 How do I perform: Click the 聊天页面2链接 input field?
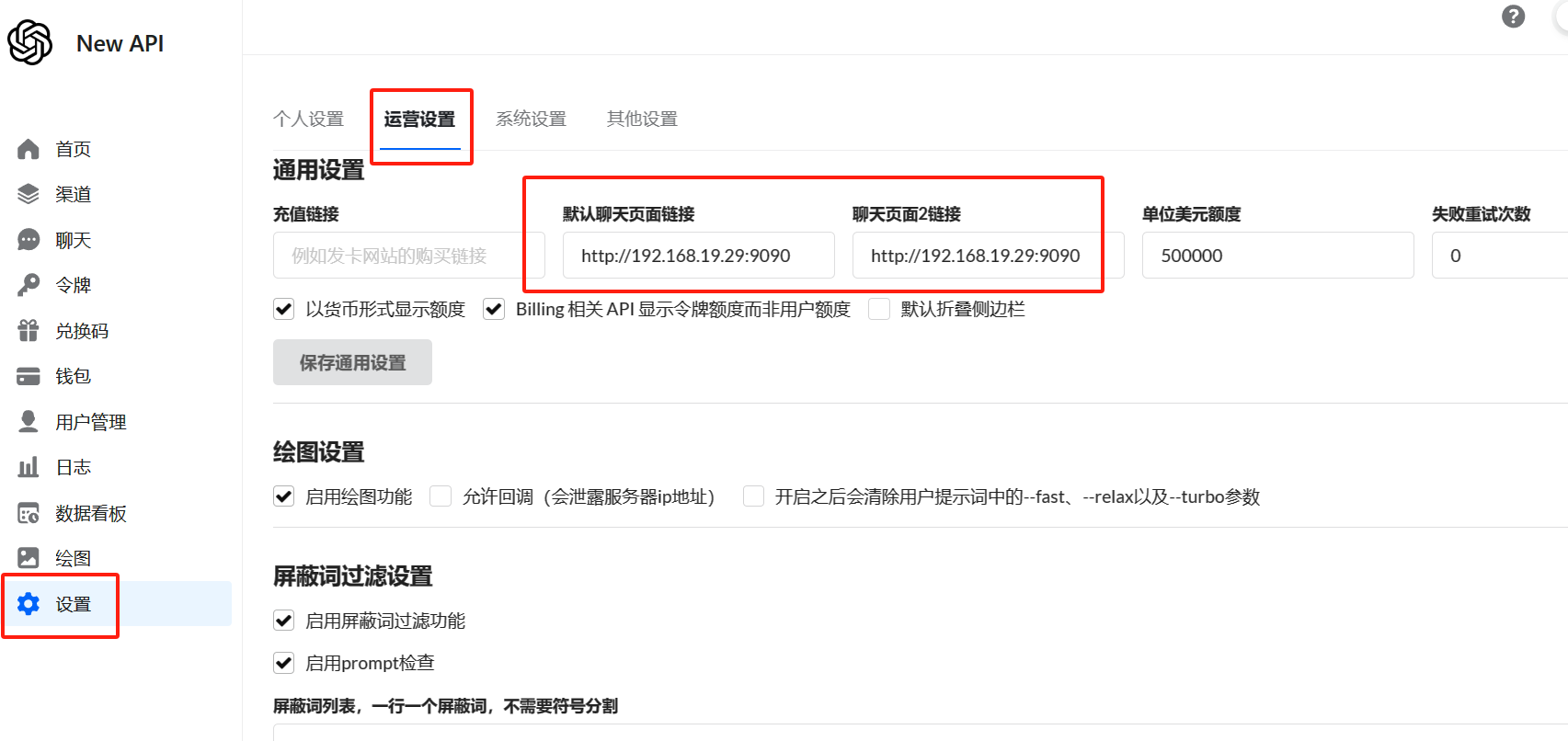tap(989, 256)
